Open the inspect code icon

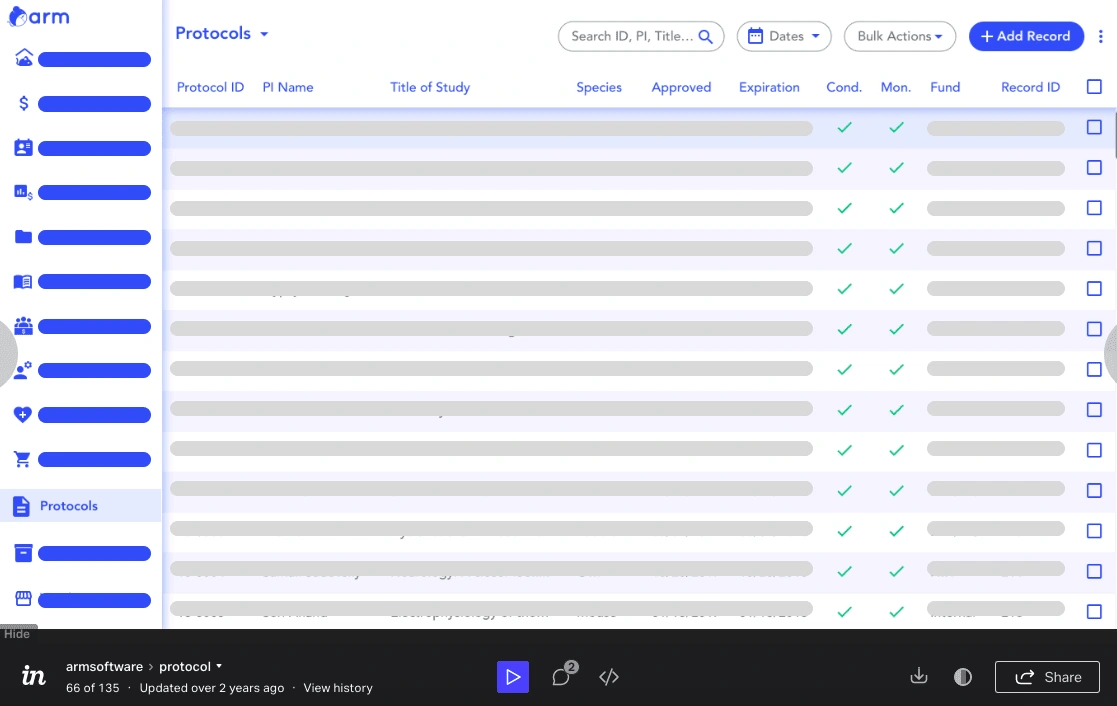click(x=609, y=677)
